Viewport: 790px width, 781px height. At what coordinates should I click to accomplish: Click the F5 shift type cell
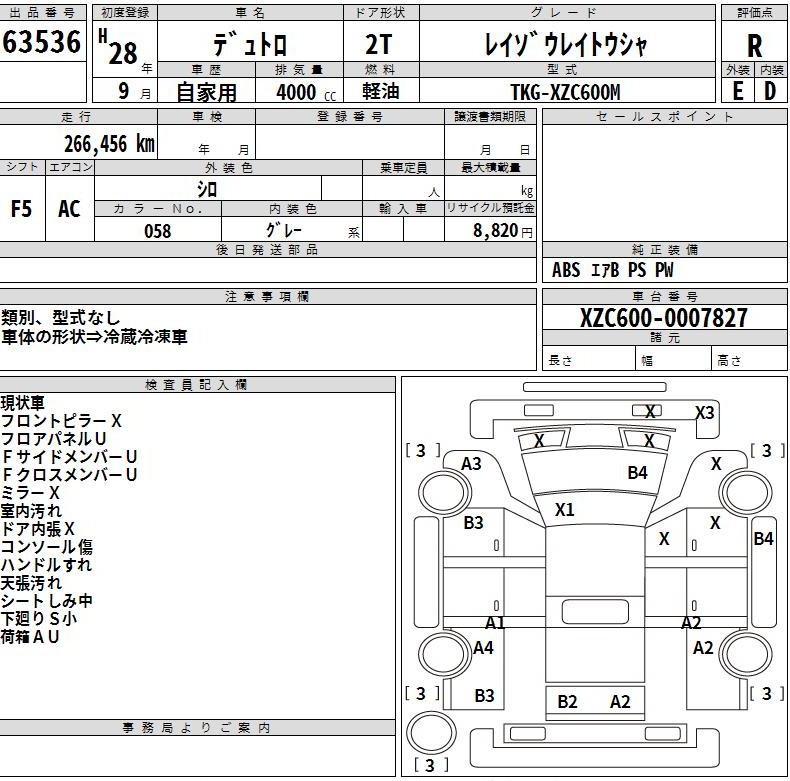click(x=21, y=209)
